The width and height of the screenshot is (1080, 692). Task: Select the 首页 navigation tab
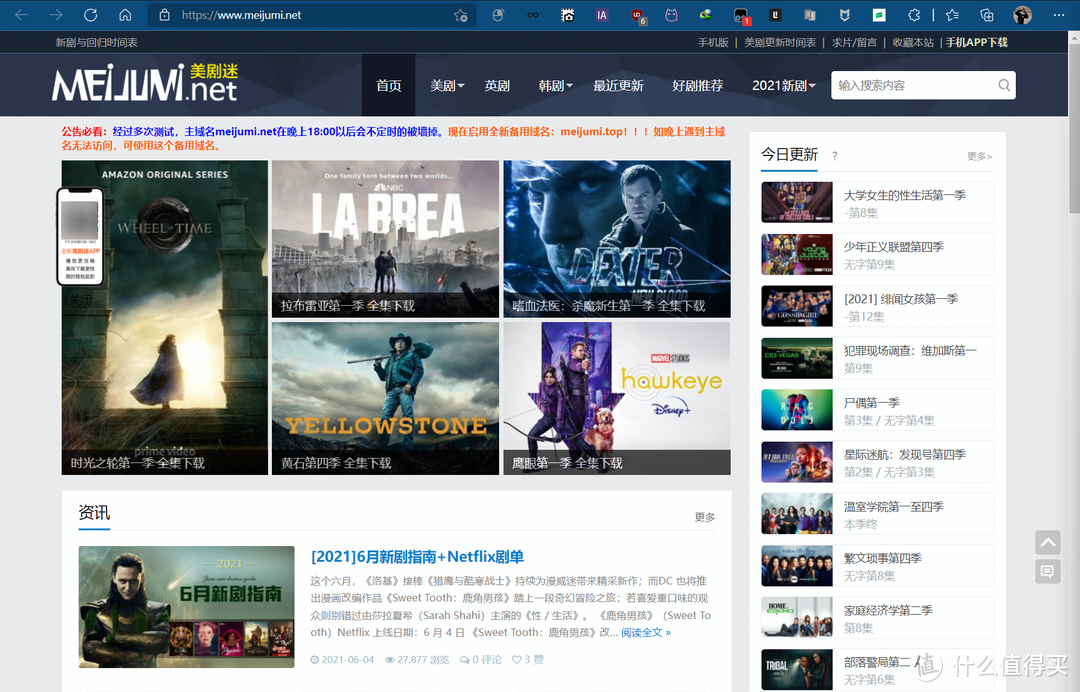[388, 85]
